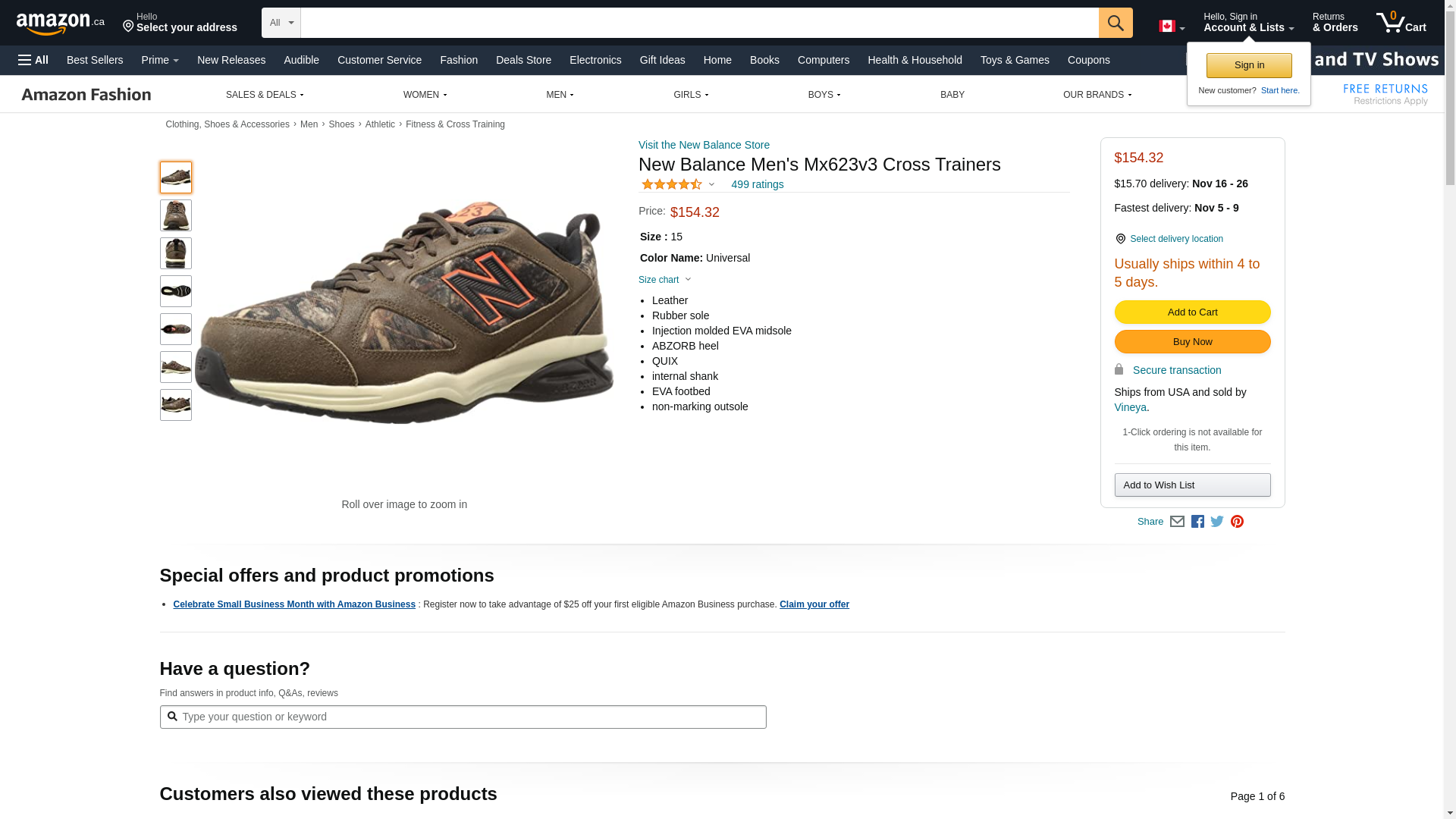The image size is (1456, 819).
Task: Open the Deals Store nav item
Action: [523, 60]
